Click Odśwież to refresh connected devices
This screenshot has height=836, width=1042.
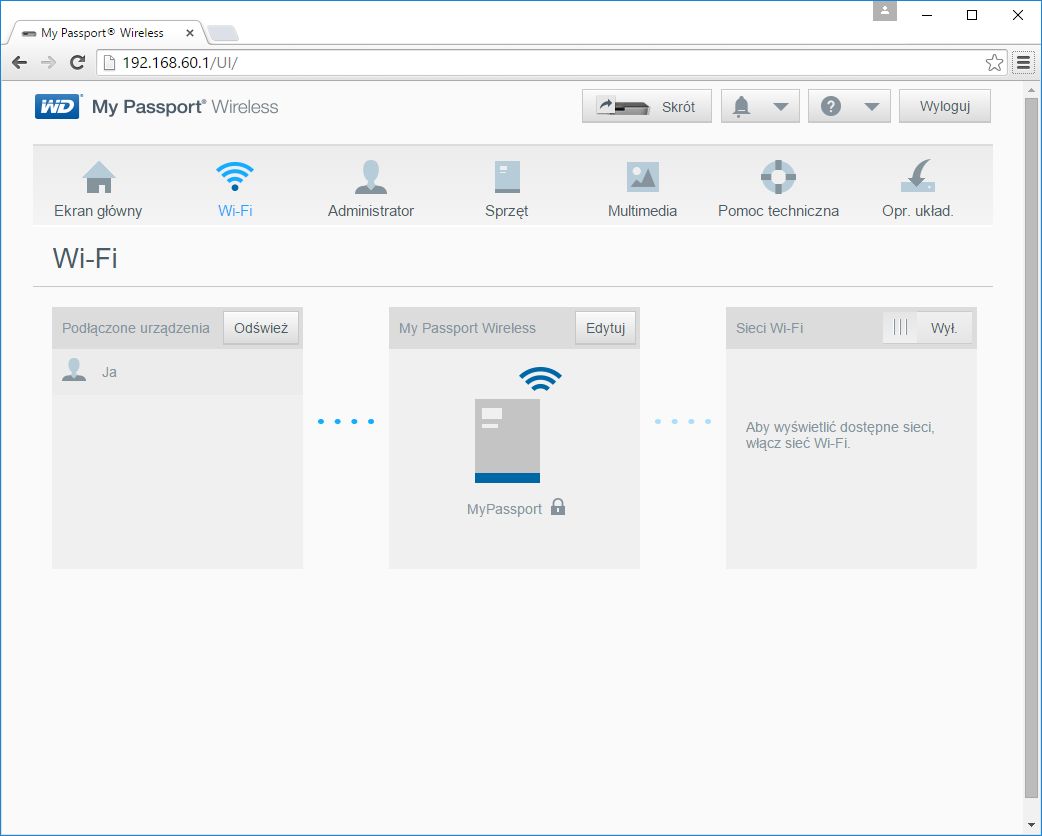(x=260, y=328)
